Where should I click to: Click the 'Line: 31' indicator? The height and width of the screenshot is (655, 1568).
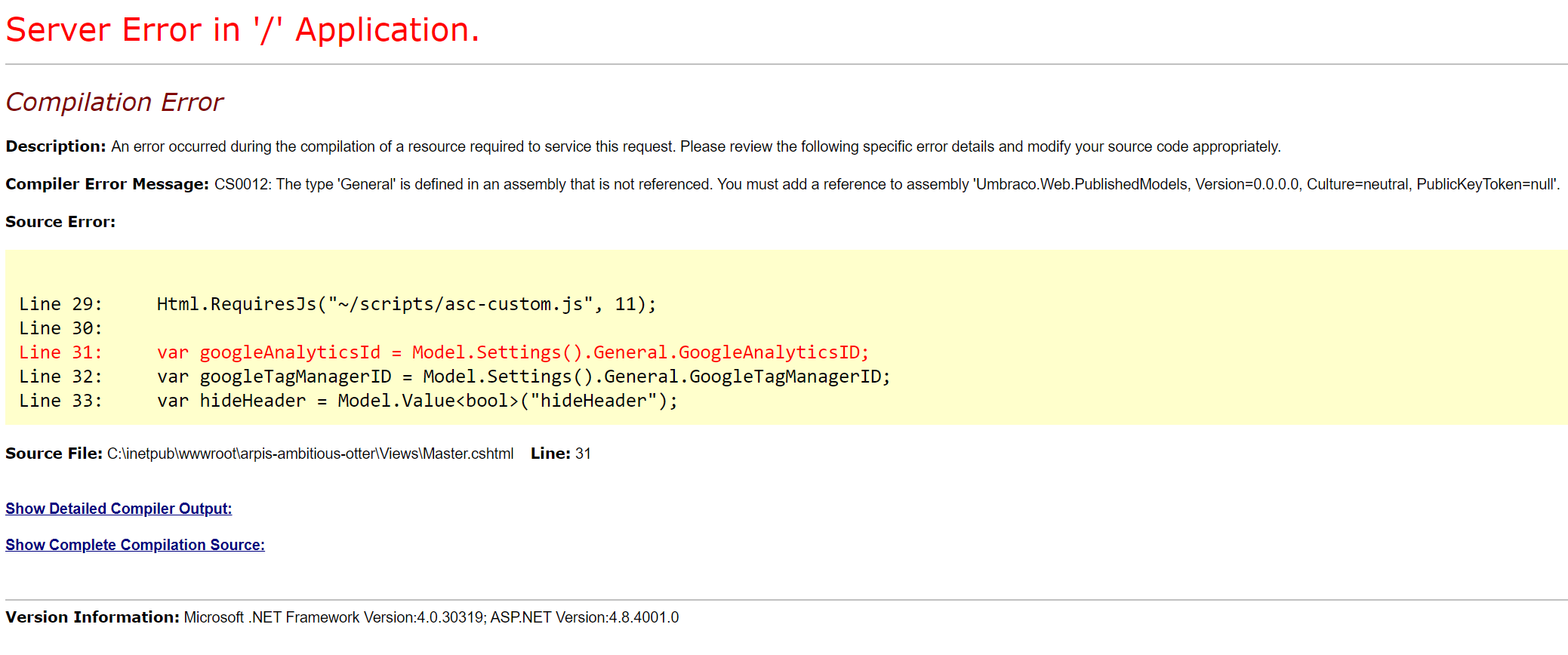561,454
